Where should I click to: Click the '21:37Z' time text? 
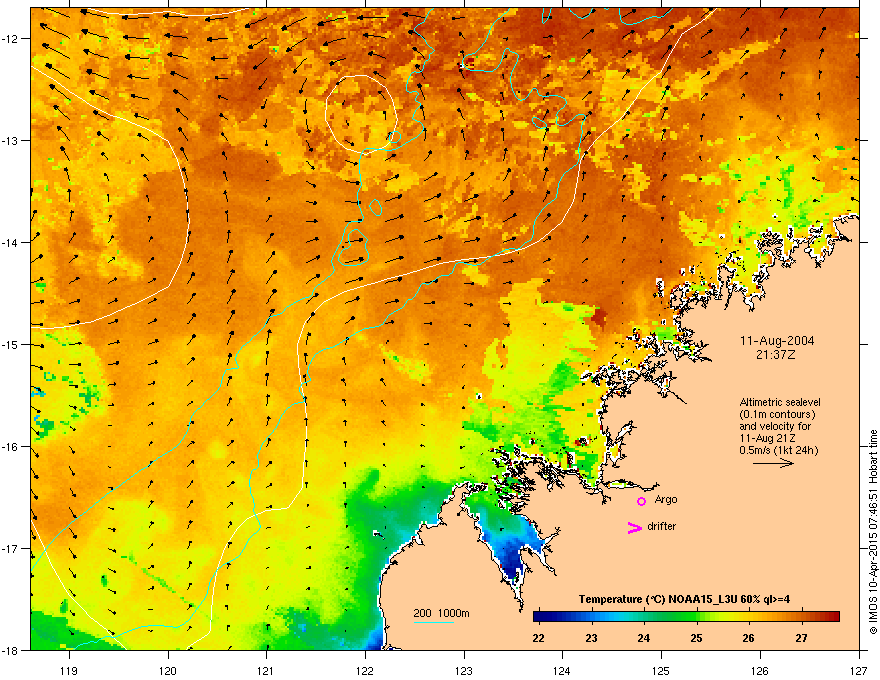[x=776, y=355]
